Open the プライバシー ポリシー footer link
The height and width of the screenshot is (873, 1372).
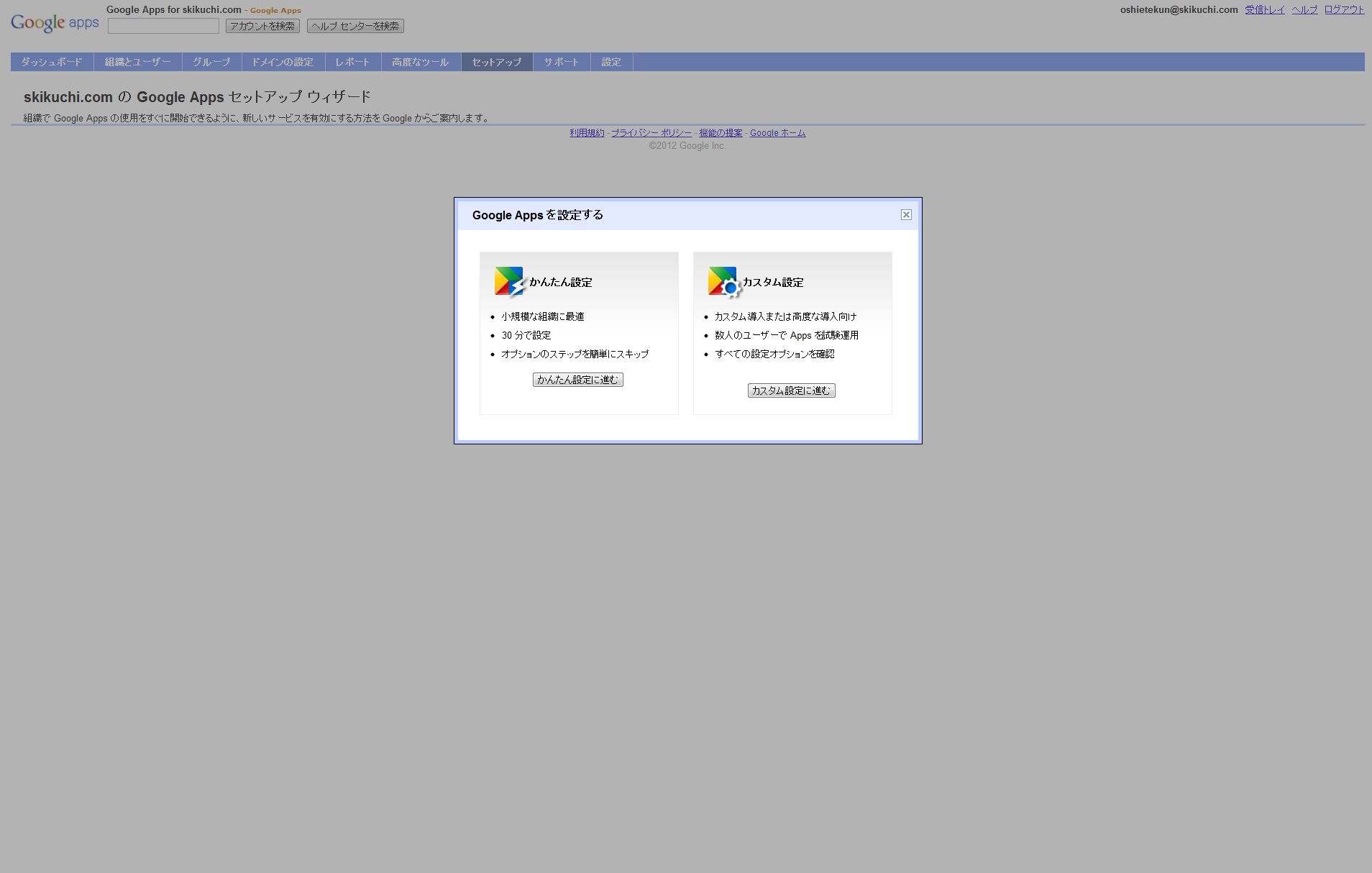pyautogui.click(x=651, y=133)
